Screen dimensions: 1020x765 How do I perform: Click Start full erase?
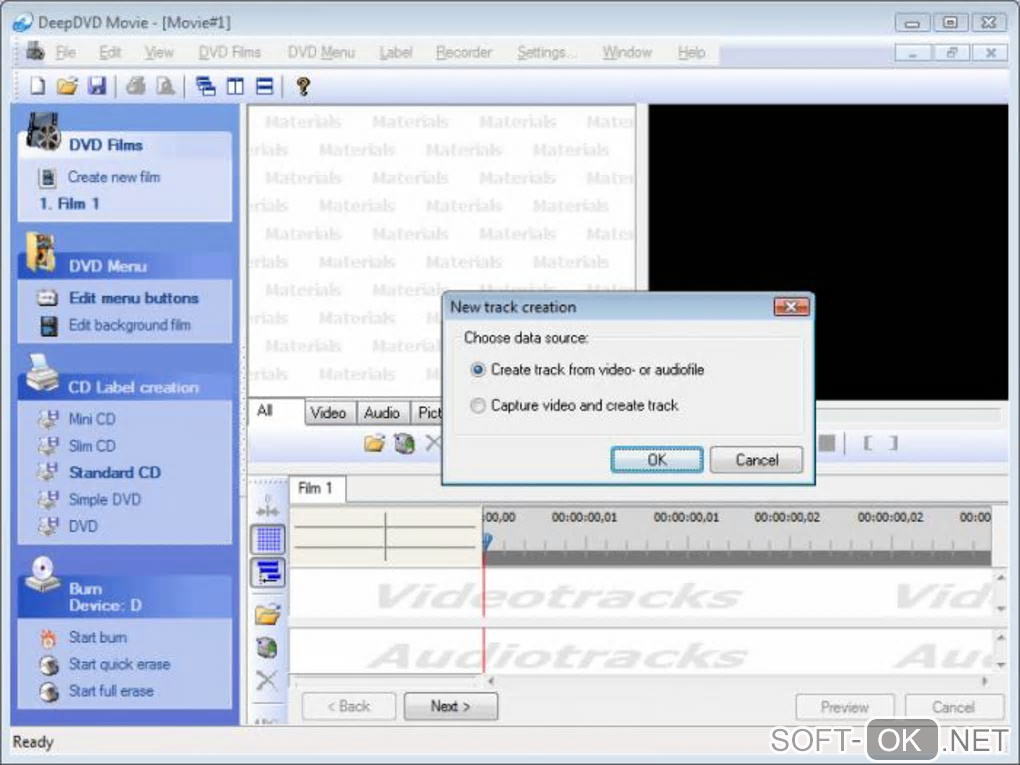point(111,691)
